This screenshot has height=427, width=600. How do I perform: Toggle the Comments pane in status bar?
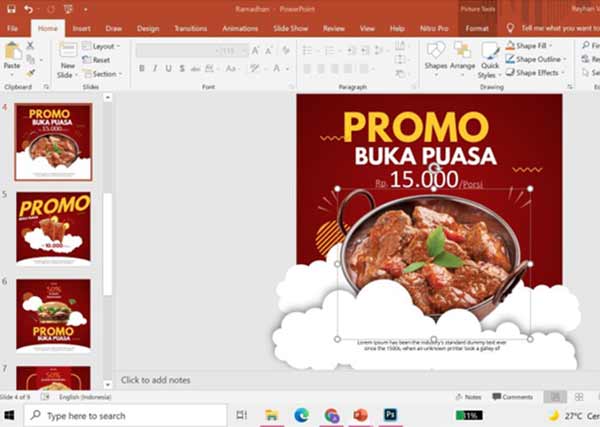(x=512, y=397)
